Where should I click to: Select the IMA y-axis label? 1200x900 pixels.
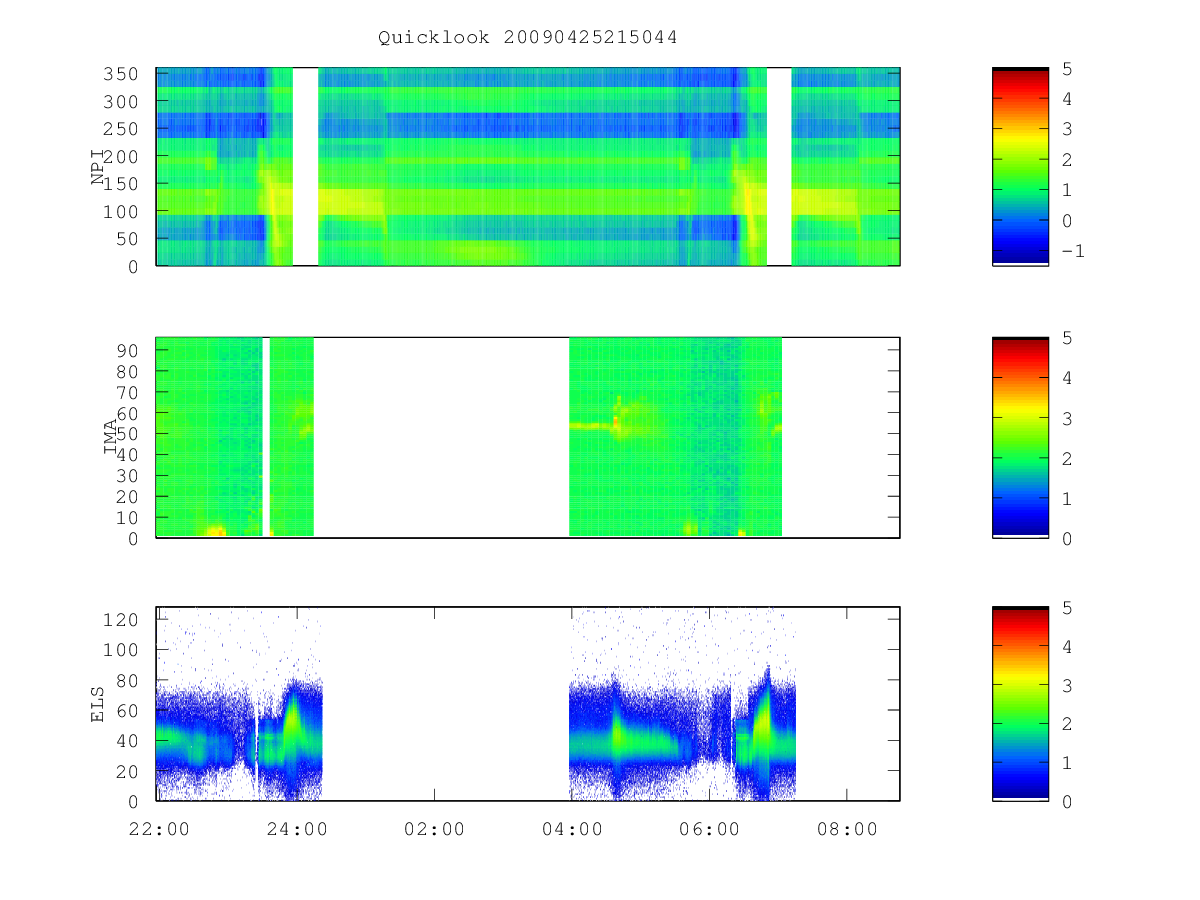pos(112,437)
